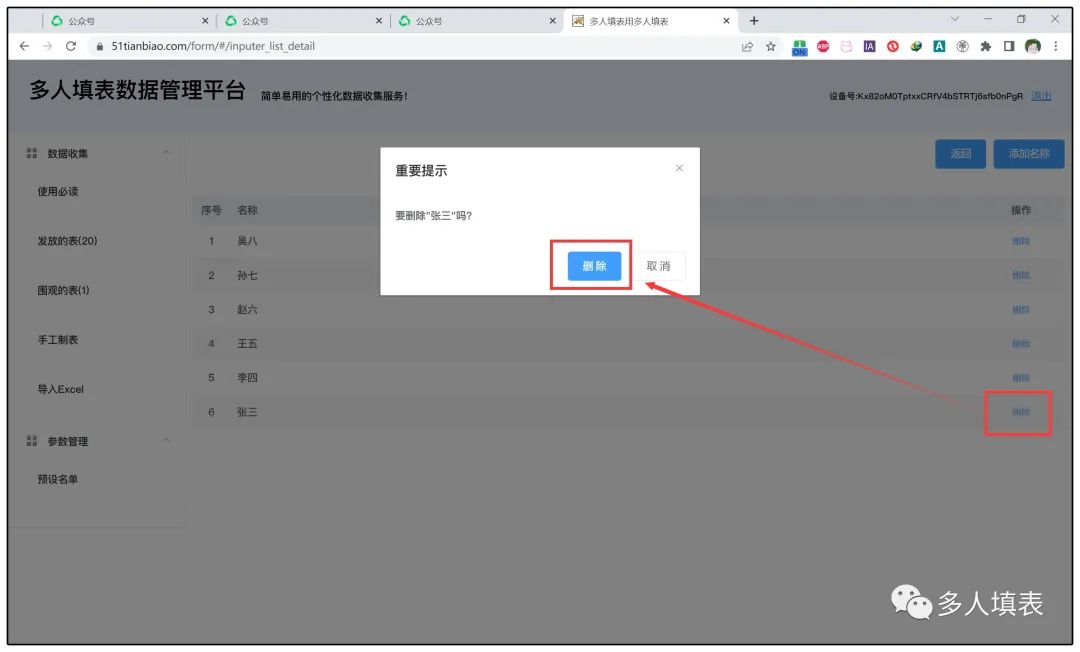Reload the page with the refresh icon
Viewport: 1080px width, 652px height.
point(70,46)
